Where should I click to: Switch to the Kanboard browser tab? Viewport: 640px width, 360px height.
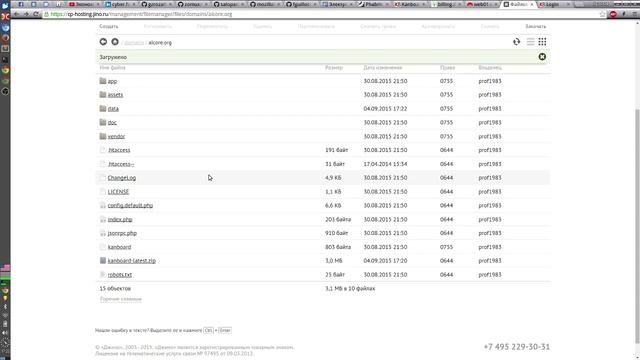409,4
